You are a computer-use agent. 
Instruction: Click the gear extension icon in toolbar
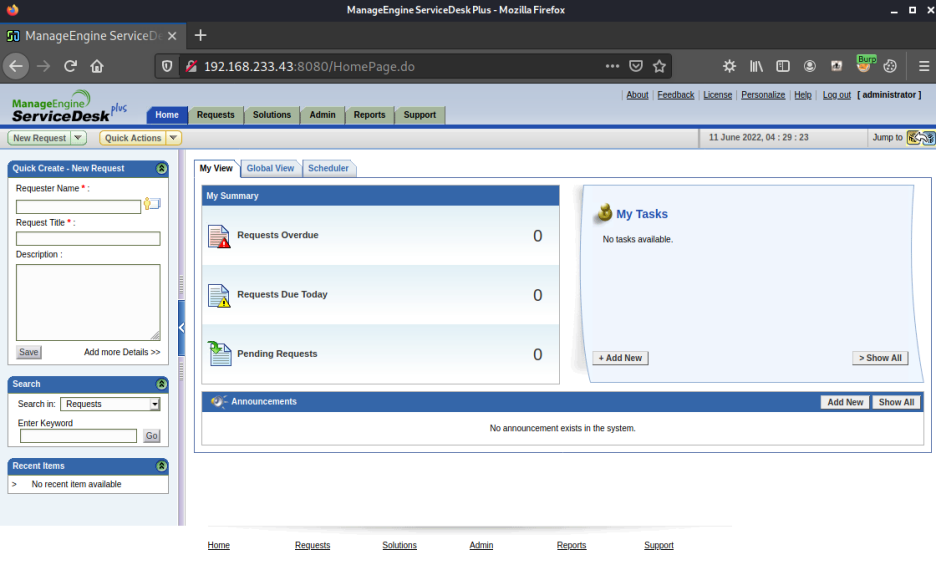[729, 66]
